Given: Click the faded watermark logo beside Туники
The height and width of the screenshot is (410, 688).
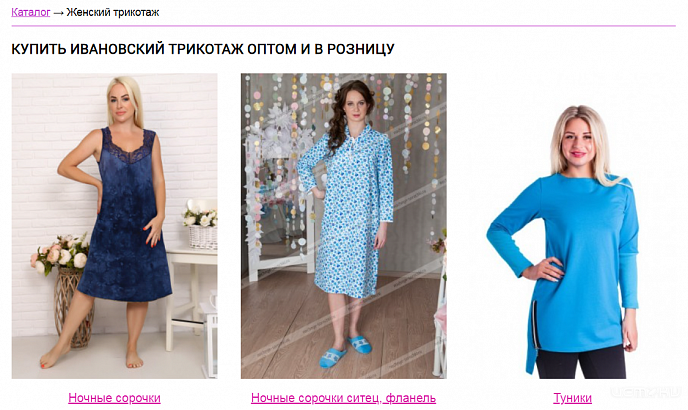Looking at the screenshot, I should click(645, 392).
